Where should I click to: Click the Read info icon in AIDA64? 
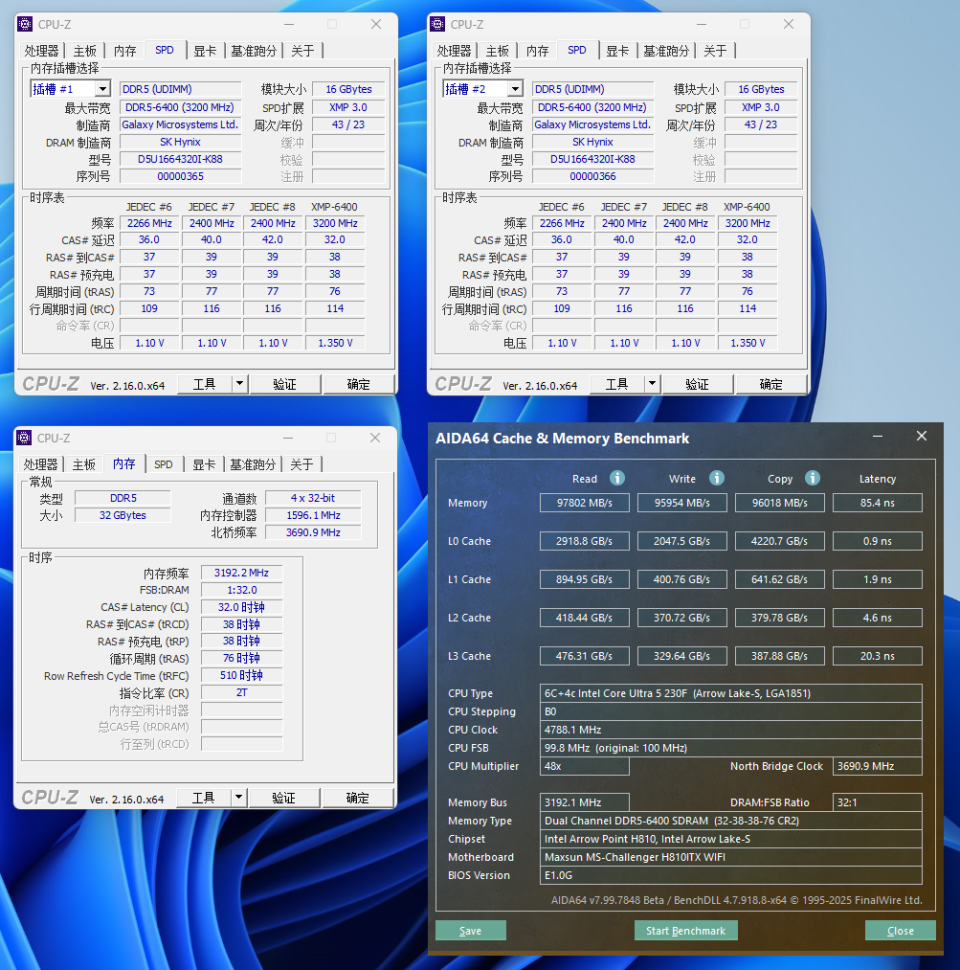pos(617,478)
